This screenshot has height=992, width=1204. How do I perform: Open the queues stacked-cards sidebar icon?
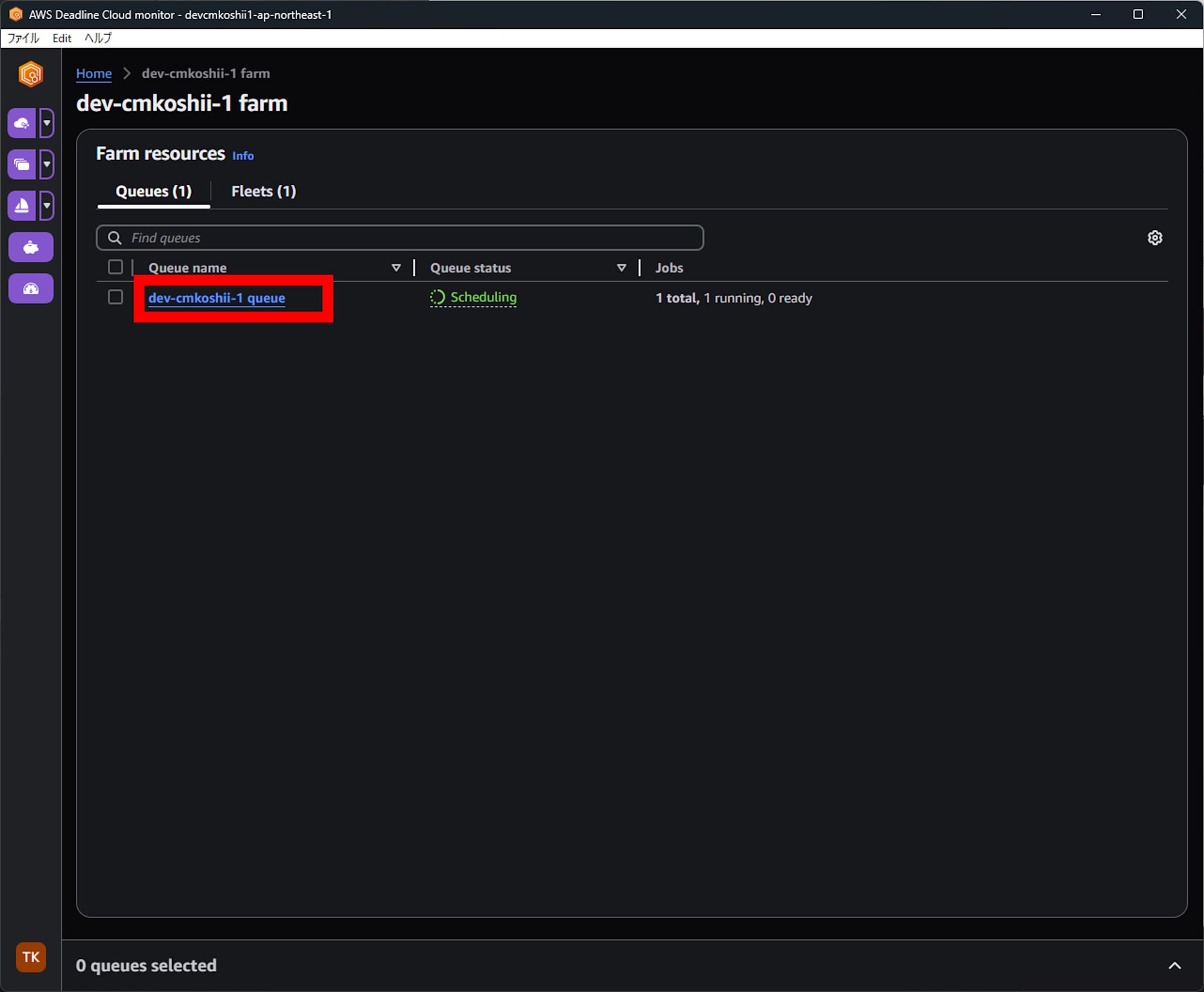point(22,164)
